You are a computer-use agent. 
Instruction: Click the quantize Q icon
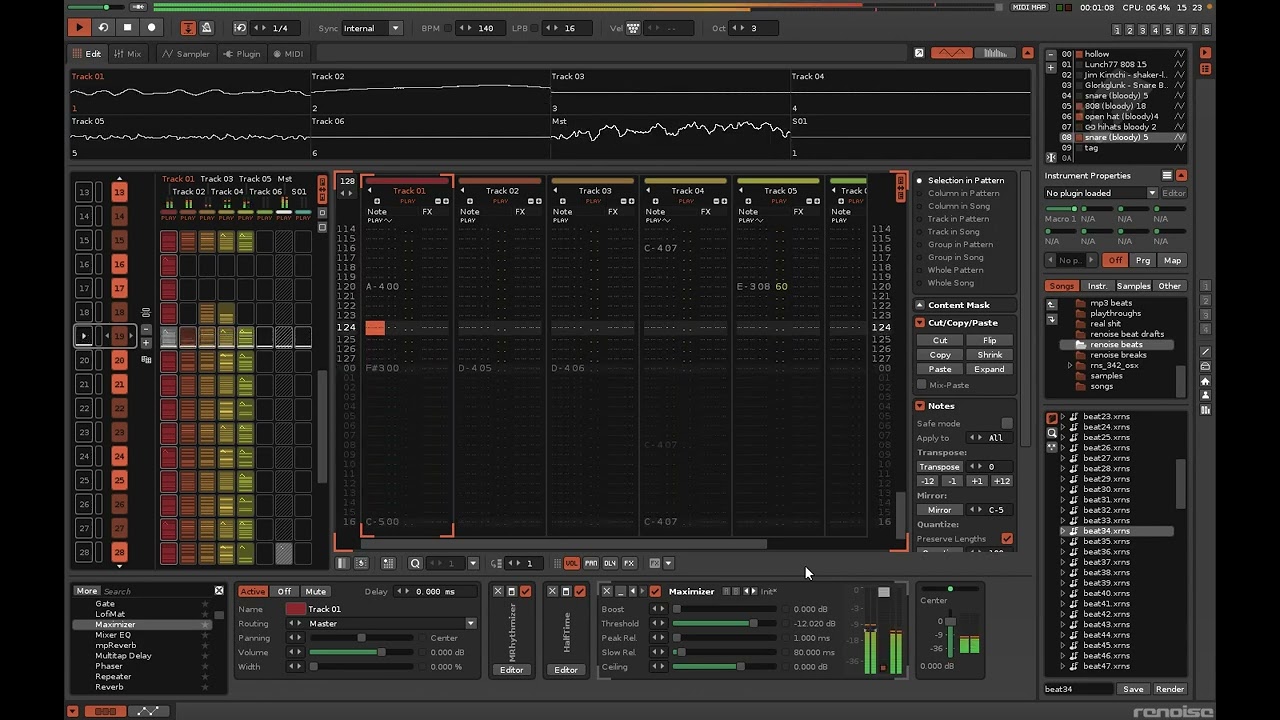[415, 563]
